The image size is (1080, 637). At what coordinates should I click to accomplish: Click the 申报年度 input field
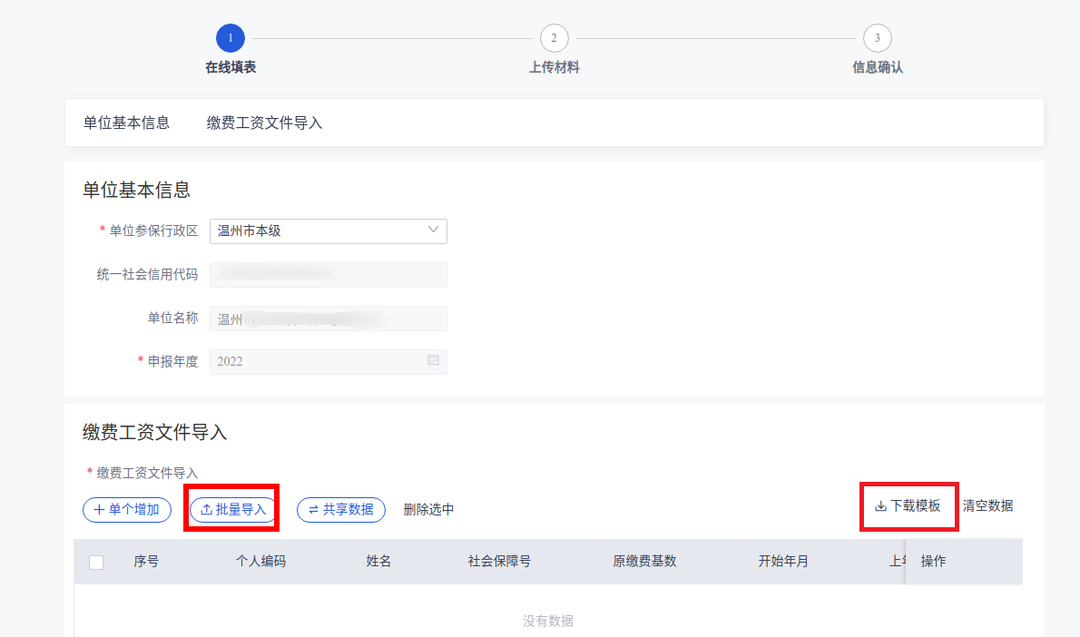point(318,361)
